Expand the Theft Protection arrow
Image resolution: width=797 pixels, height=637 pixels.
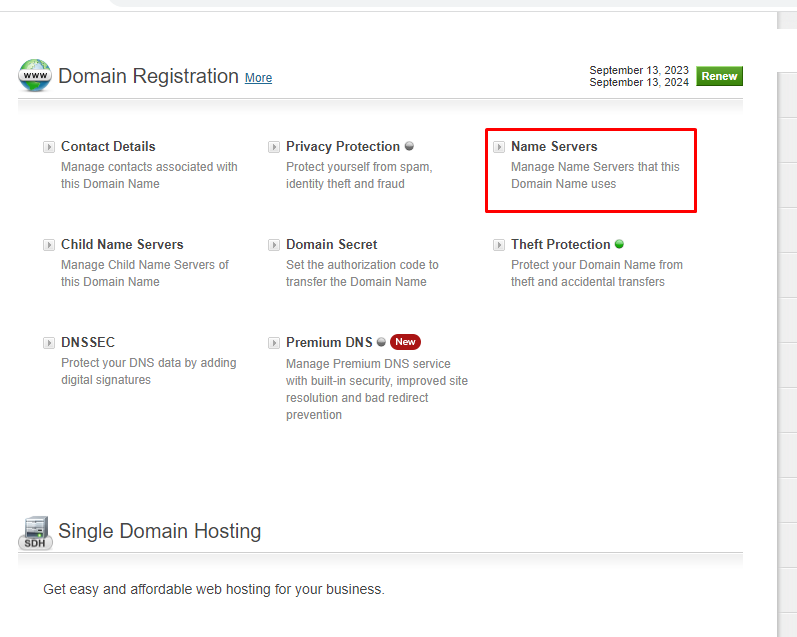[499, 245]
